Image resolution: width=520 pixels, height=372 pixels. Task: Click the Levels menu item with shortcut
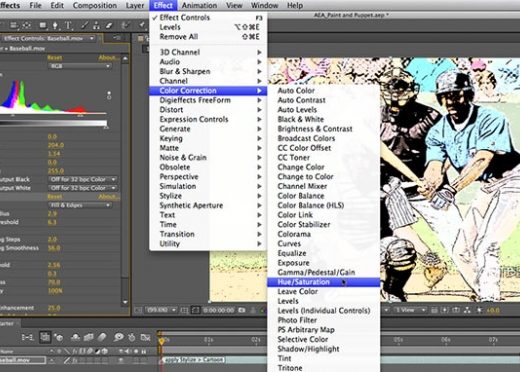coord(208,27)
